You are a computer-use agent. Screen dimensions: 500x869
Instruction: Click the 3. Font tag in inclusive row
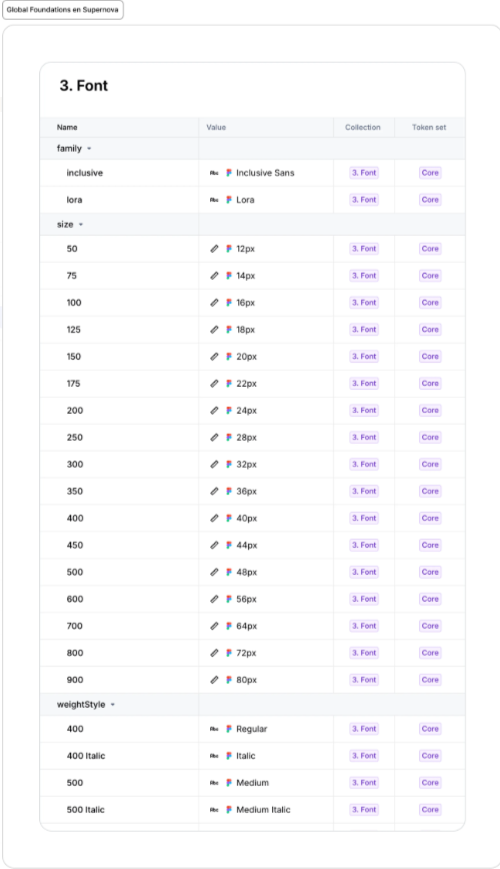364,173
